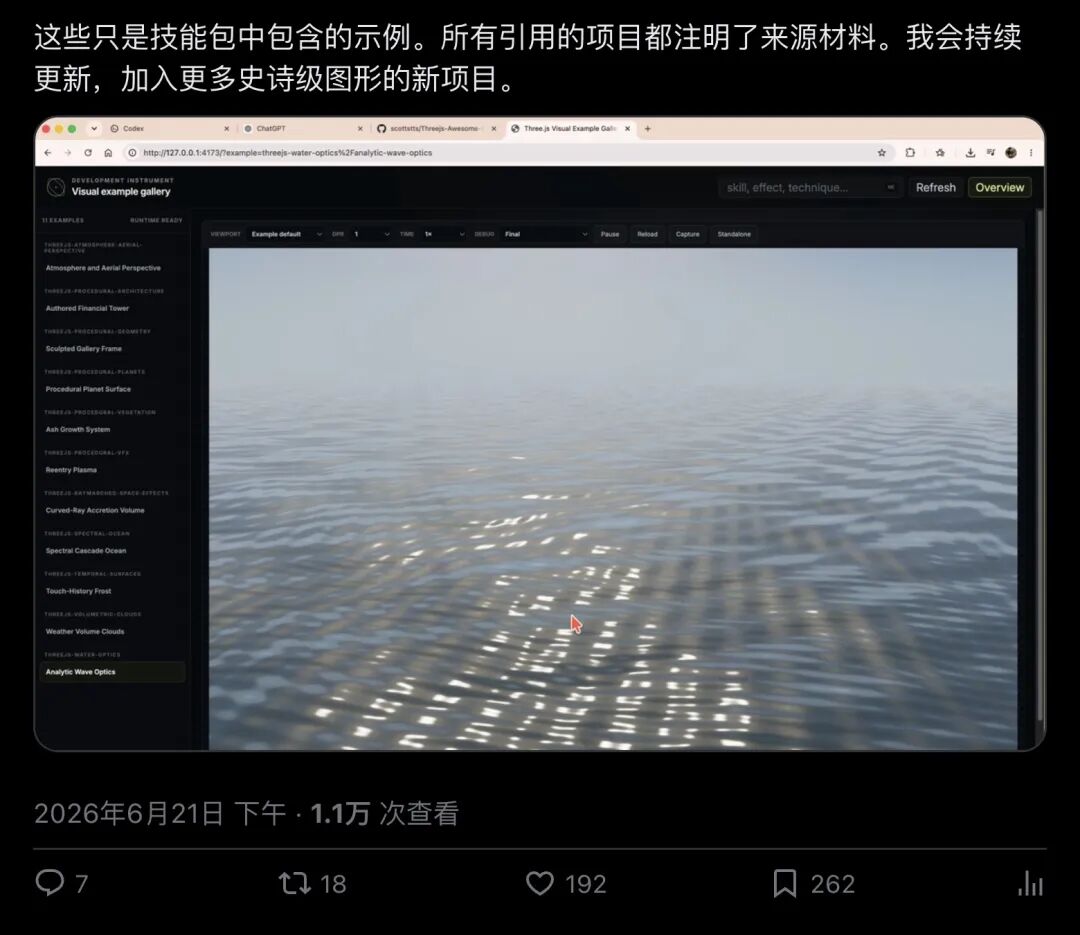Screen dimensions: 1080x935
Task: Click the Reload button in viewport toolbar
Action: point(647,234)
